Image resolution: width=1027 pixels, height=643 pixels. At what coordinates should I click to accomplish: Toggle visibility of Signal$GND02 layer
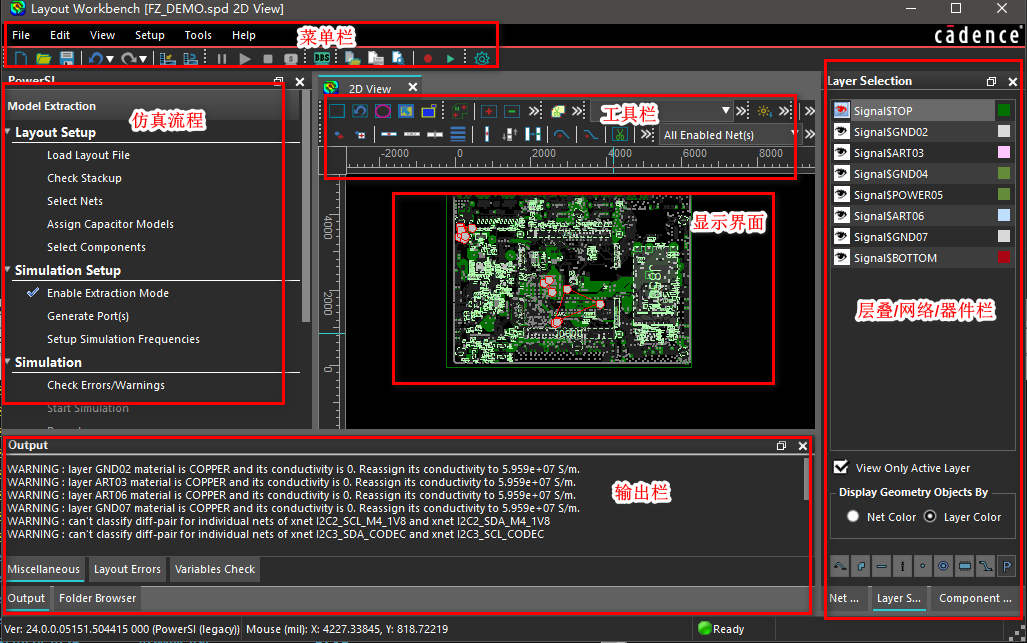(x=841, y=131)
